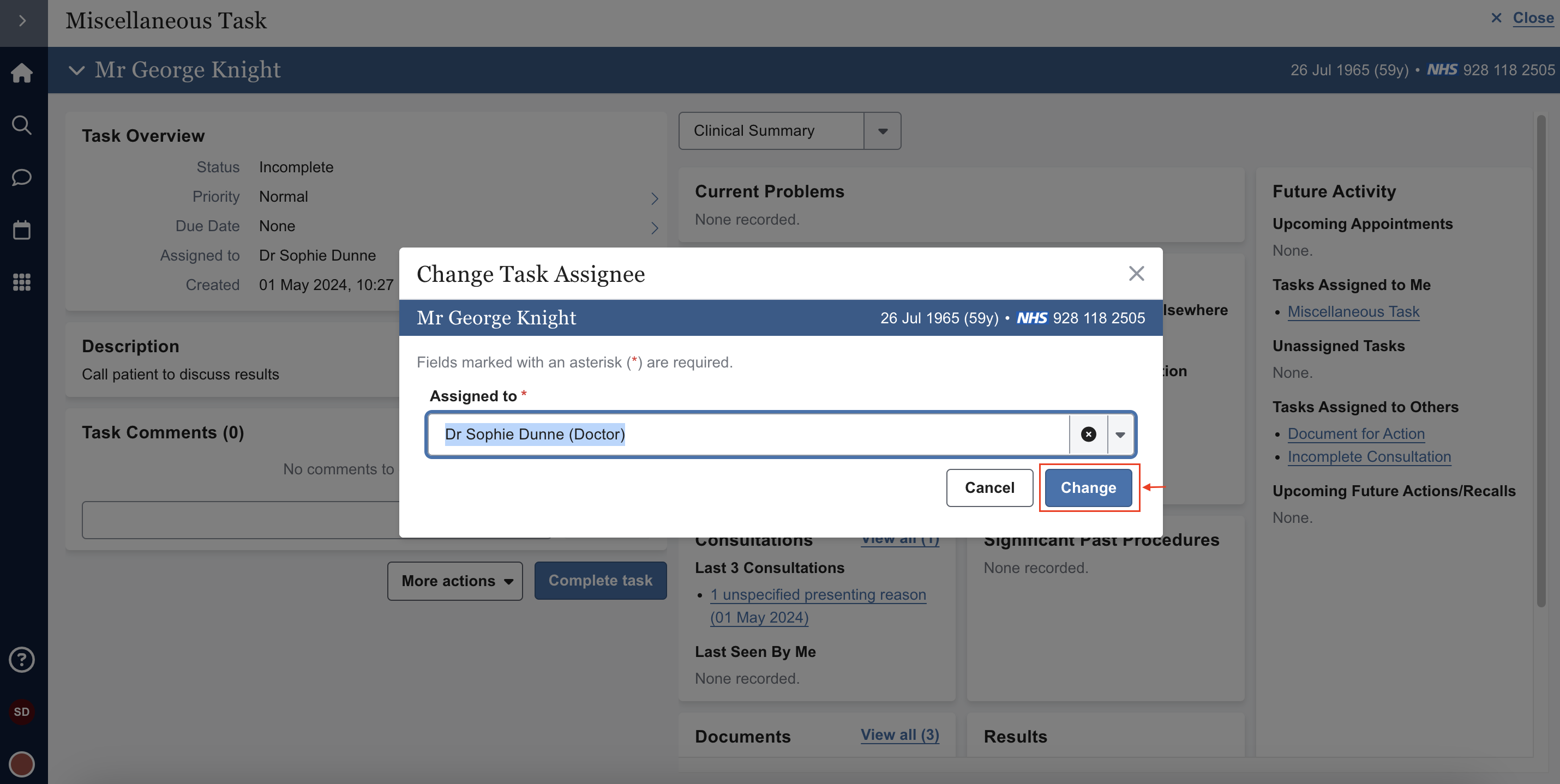Open the Assigned to dropdown arrow
This screenshot has height=784, width=1560.
1120,434
